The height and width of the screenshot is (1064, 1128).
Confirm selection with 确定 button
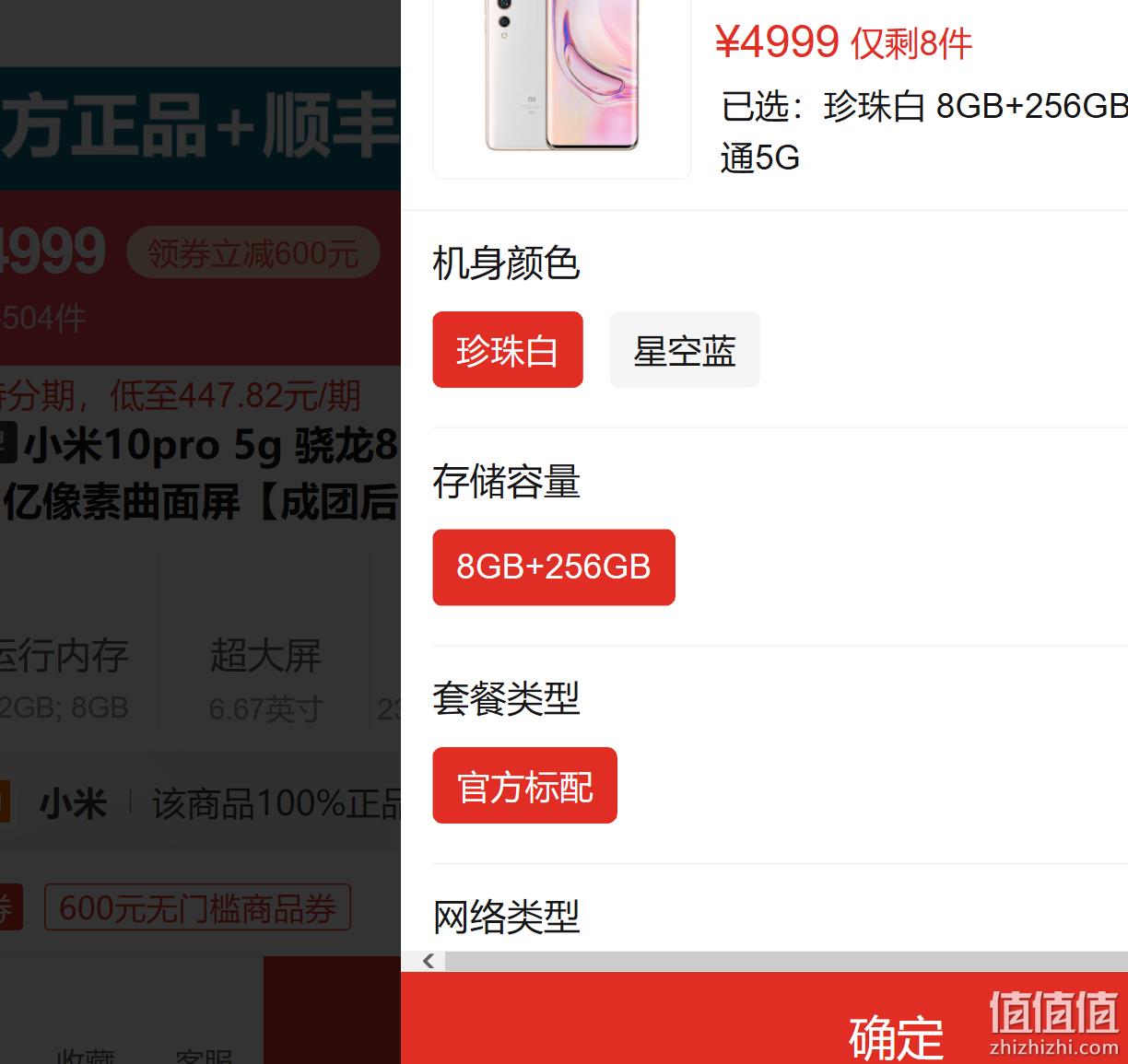[764, 1018]
